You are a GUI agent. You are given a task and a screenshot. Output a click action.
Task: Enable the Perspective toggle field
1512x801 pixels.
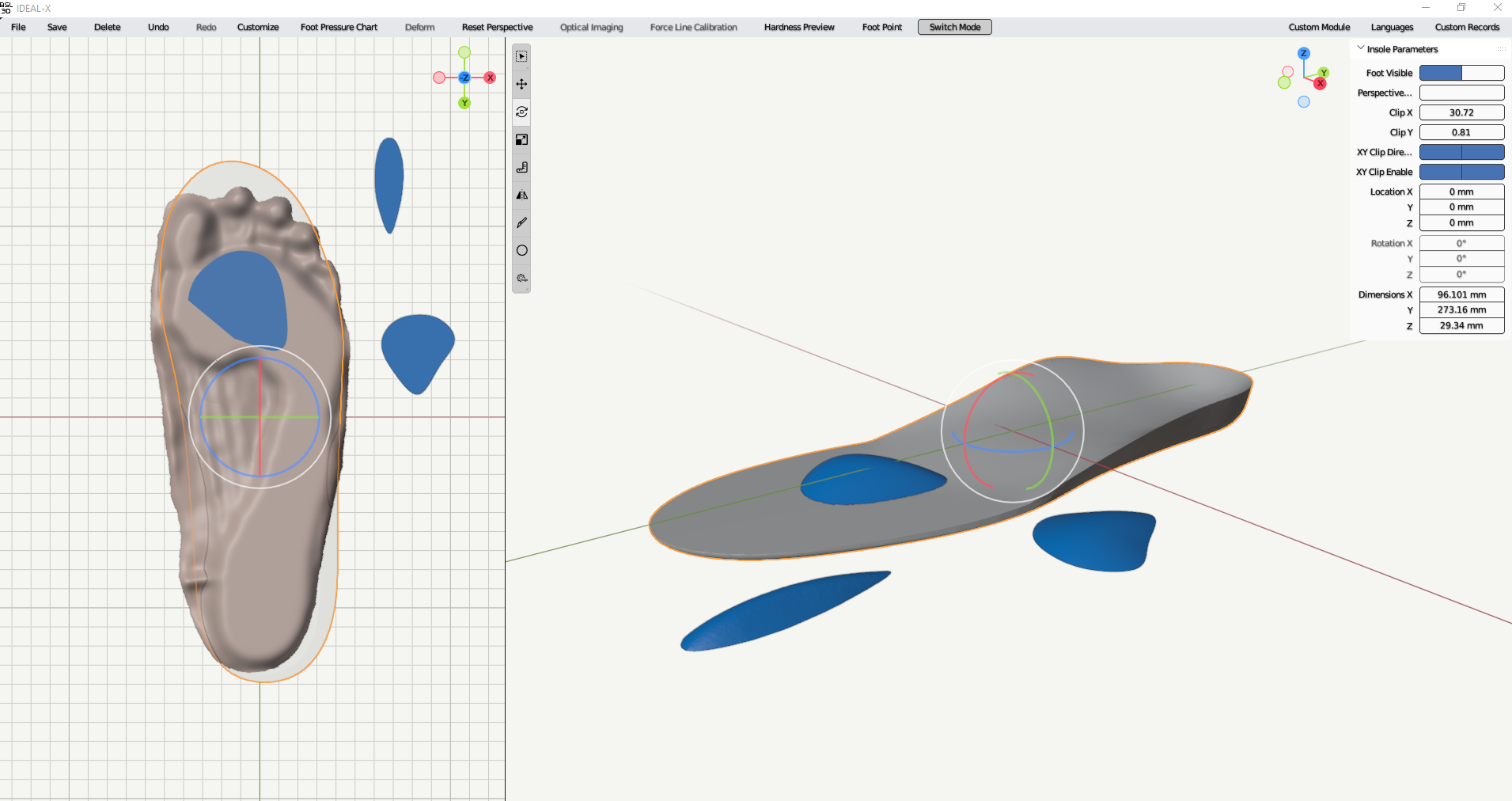(x=1461, y=93)
